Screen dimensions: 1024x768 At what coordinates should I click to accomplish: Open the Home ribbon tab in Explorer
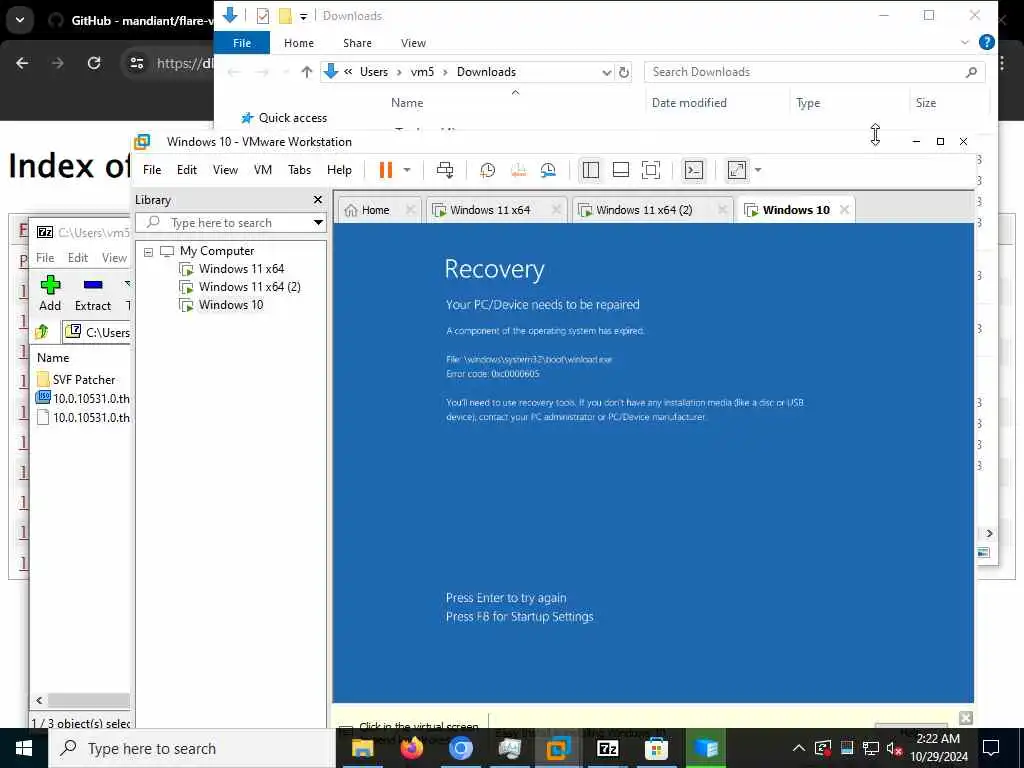pyautogui.click(x=298, y=43)
